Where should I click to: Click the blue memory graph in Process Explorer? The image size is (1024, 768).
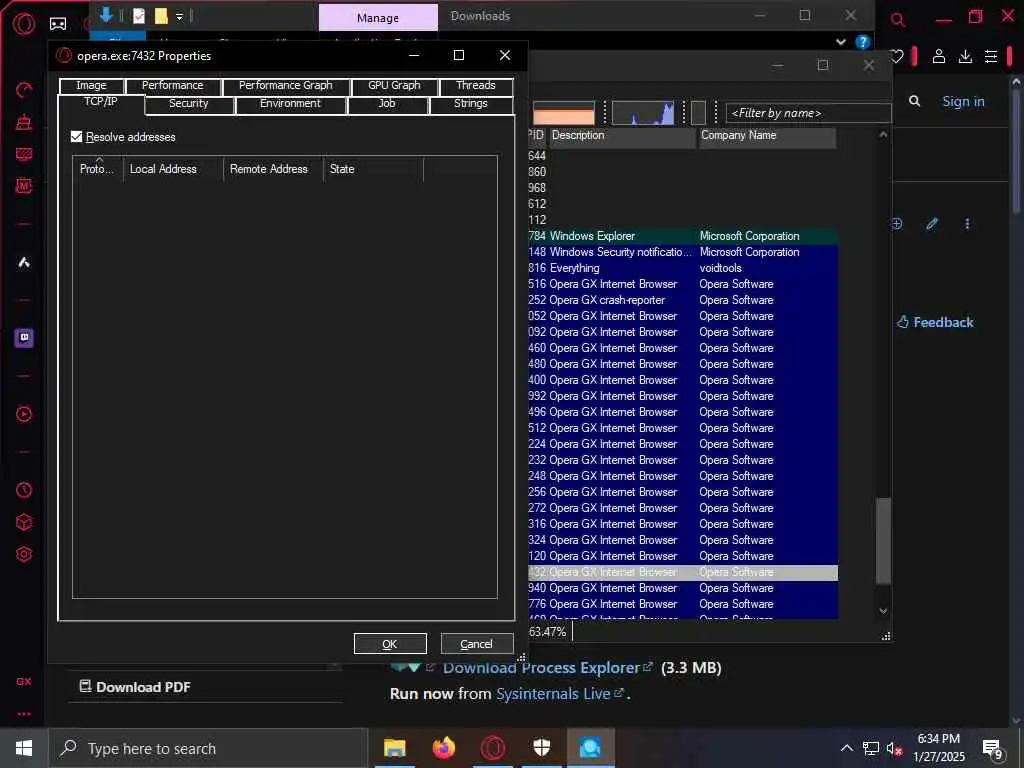click(643, 113)
